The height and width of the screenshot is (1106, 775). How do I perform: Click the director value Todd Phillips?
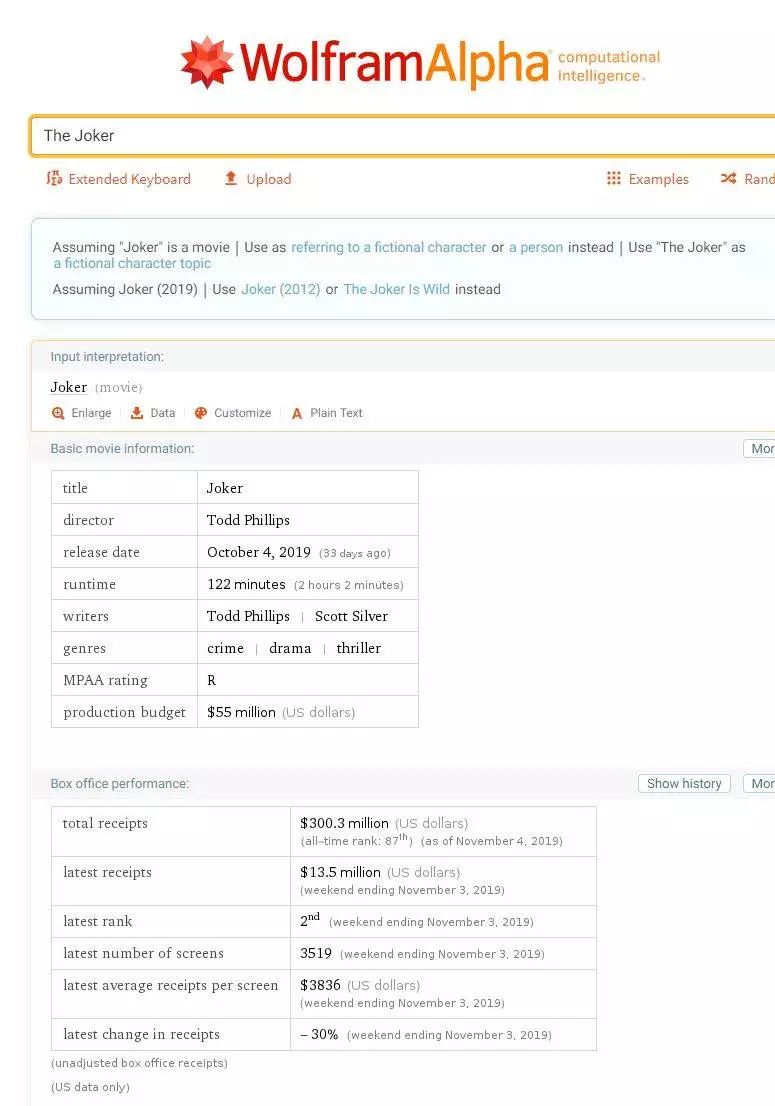pos(248,520)
